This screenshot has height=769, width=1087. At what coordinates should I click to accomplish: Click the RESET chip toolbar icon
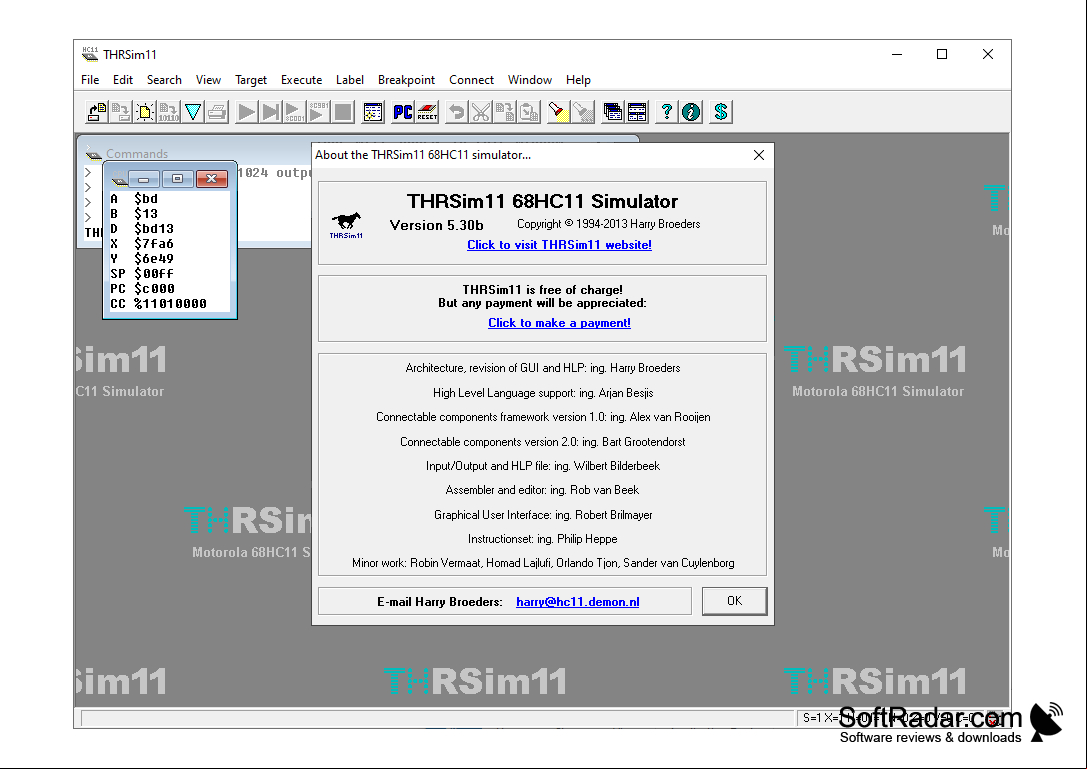coord(427,112)
